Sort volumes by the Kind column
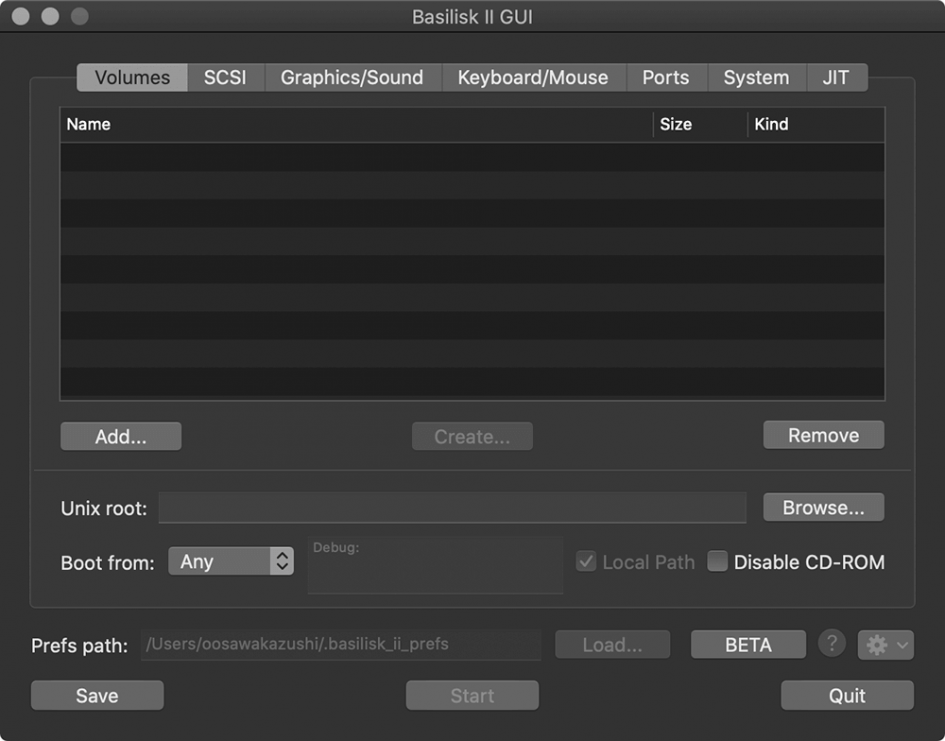The height and width of the screenshot is (741, 945). [816, 125]
